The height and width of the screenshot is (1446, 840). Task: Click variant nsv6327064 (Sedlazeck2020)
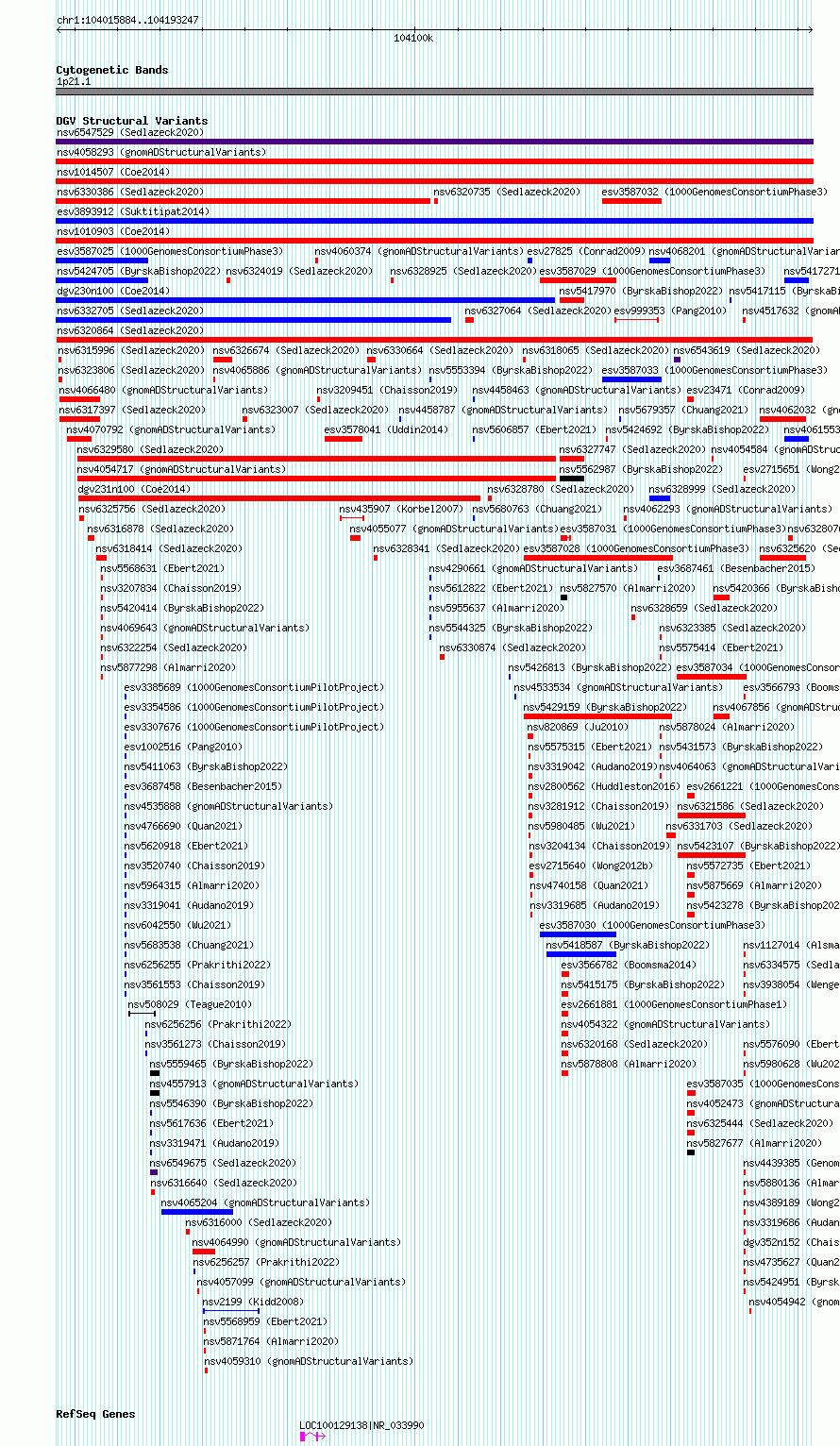tap(538, 311)
